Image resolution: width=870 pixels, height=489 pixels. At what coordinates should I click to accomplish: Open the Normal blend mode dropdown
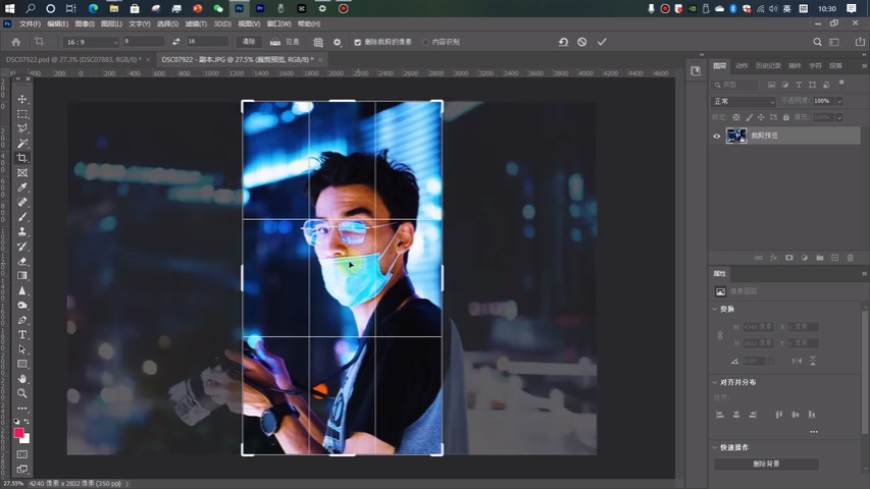coord(743,102)
